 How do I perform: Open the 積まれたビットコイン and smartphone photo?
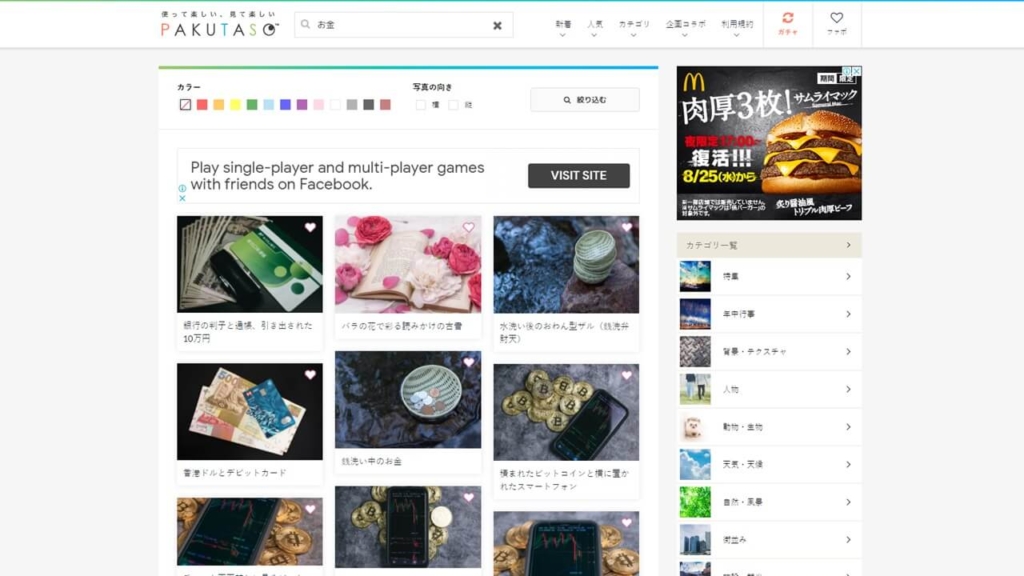tap(566, 412)
